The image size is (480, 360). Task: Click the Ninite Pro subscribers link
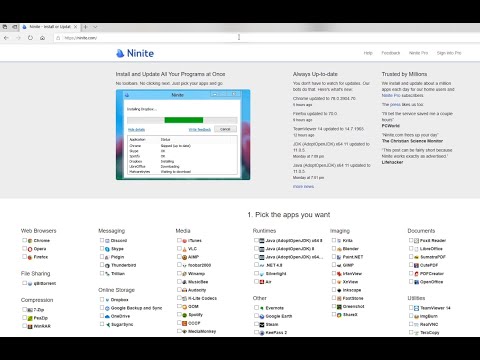(x=391, y=95)
